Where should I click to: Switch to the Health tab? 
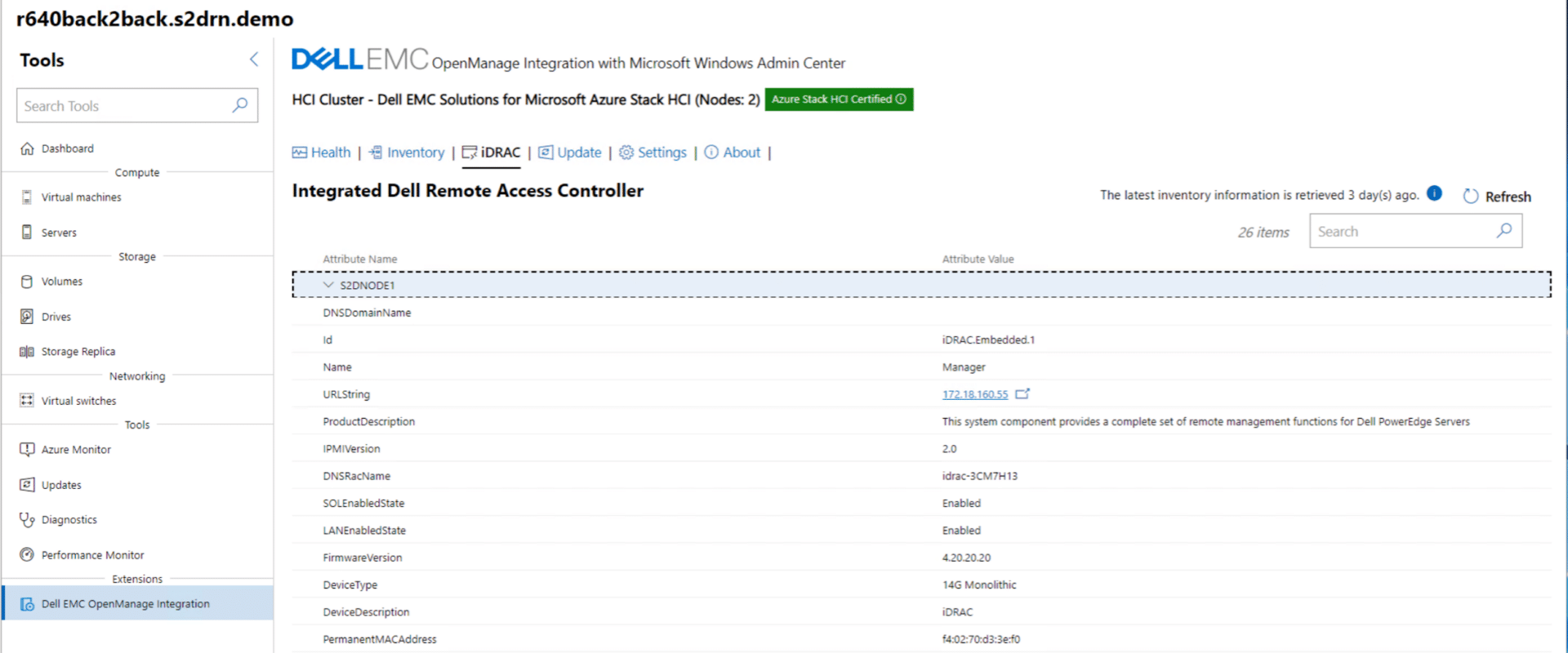[x=322, y=153]
